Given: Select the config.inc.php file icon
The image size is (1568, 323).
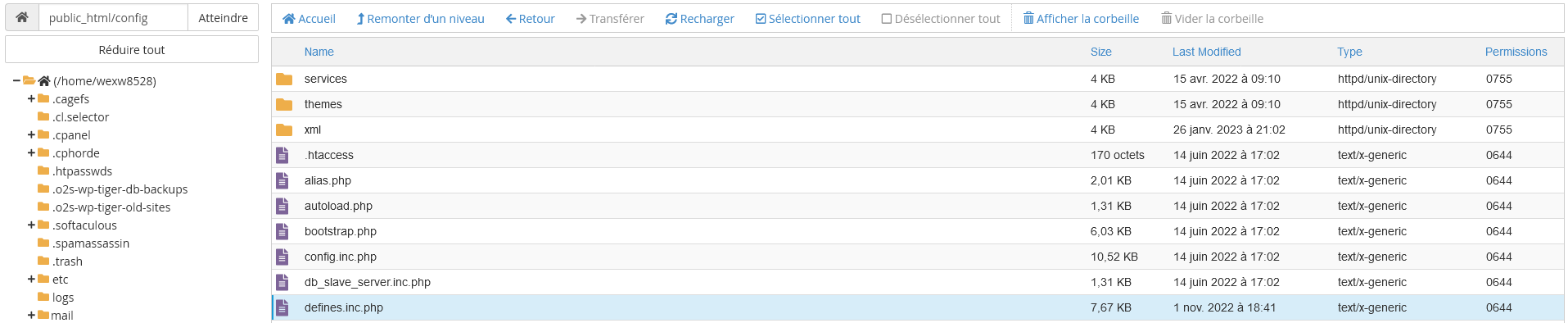Looking at the screenshot, I should [x=282, y=257].
